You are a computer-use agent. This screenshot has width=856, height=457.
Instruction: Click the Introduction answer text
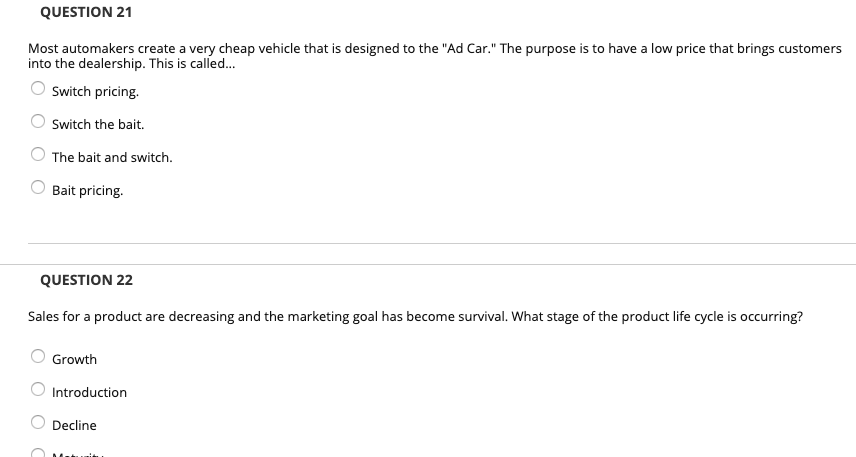pos(90,392)
